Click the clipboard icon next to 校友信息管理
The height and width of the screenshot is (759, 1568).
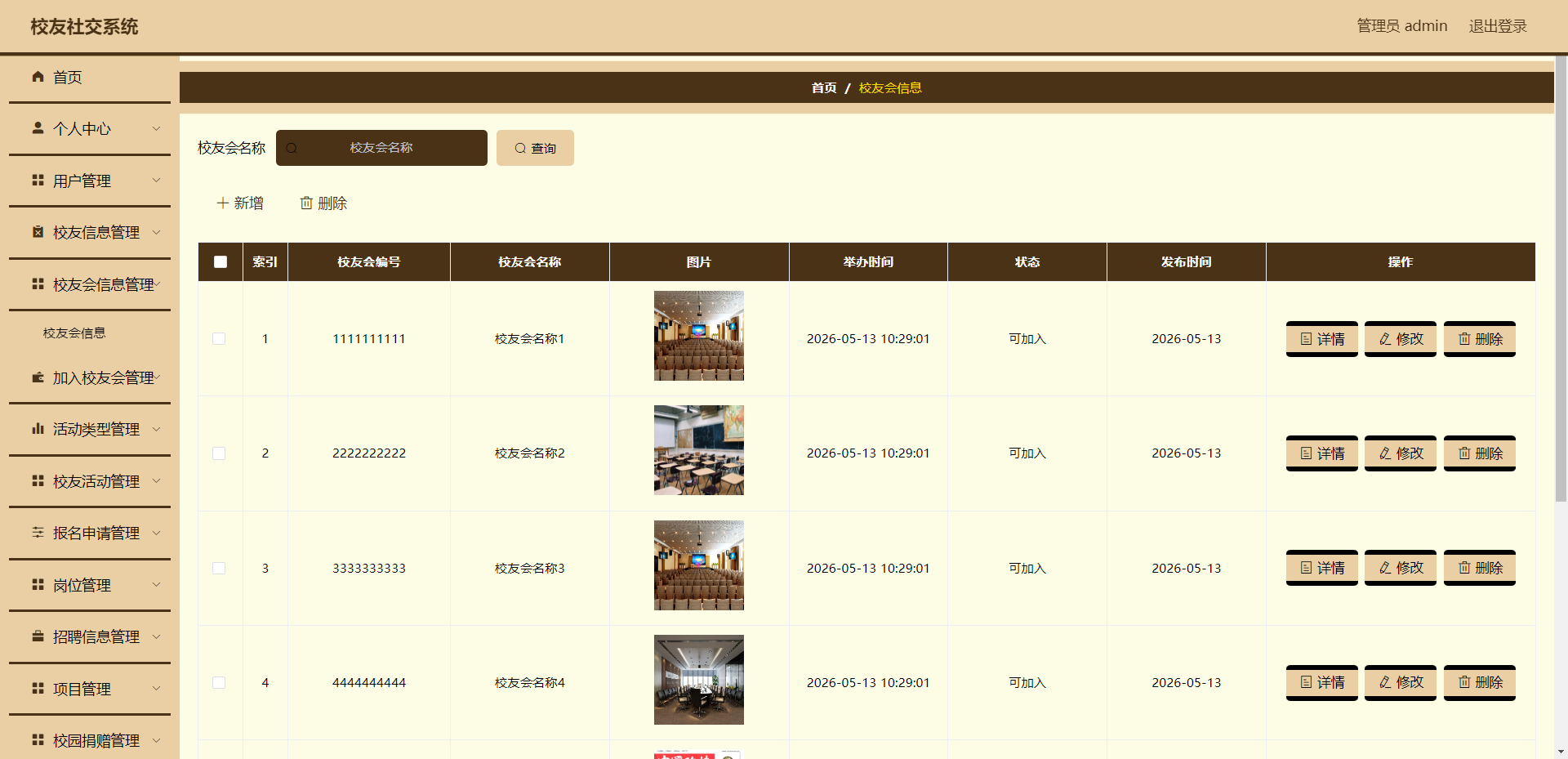[38, 232]
